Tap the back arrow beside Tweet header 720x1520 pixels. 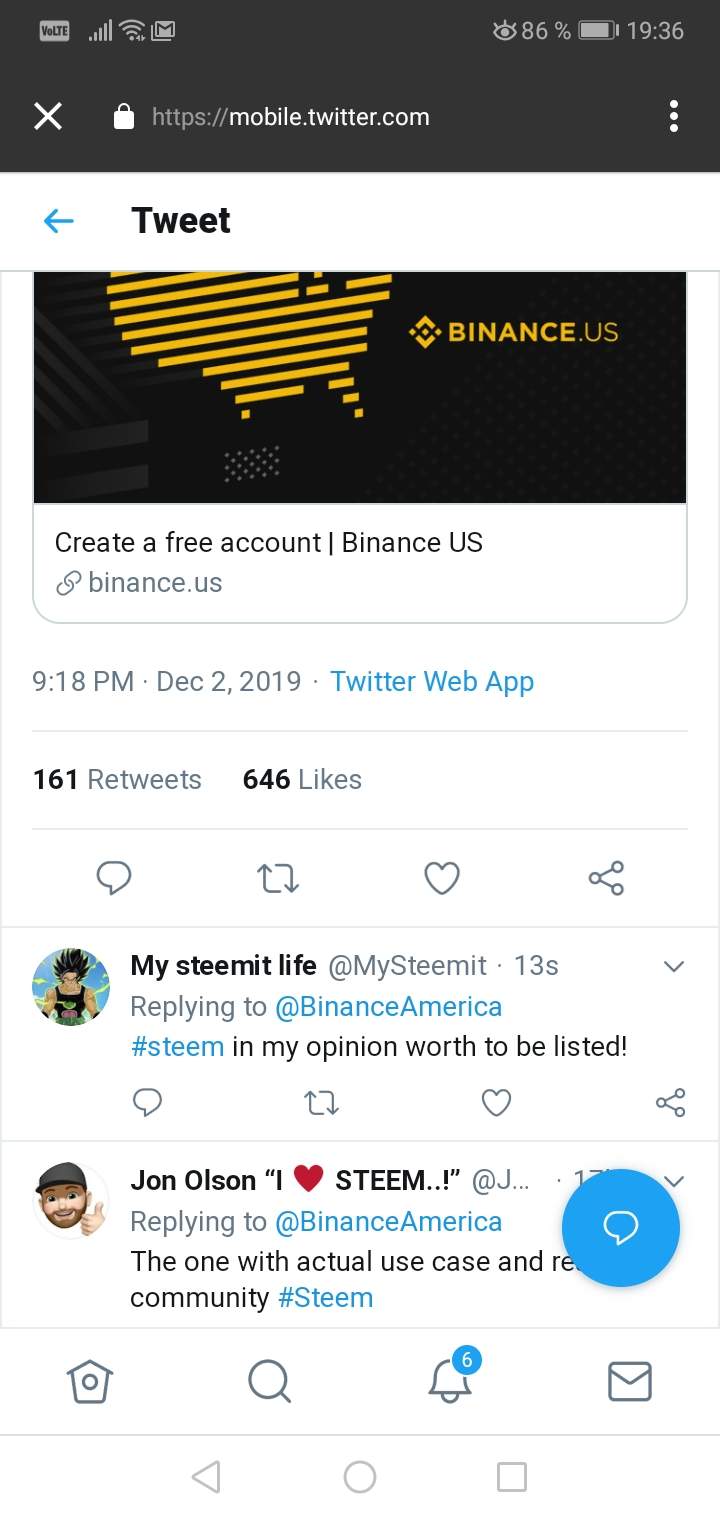59,221
